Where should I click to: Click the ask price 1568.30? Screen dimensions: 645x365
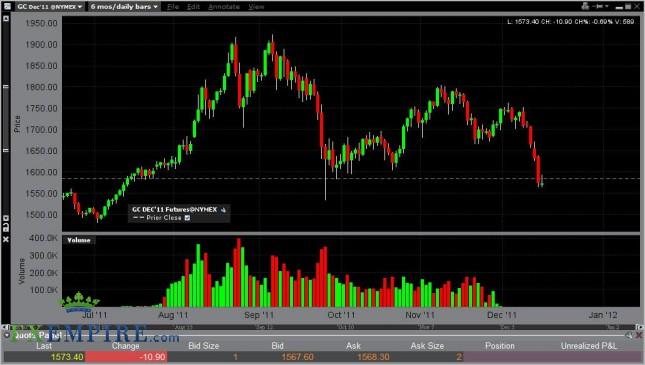(373, 357)
